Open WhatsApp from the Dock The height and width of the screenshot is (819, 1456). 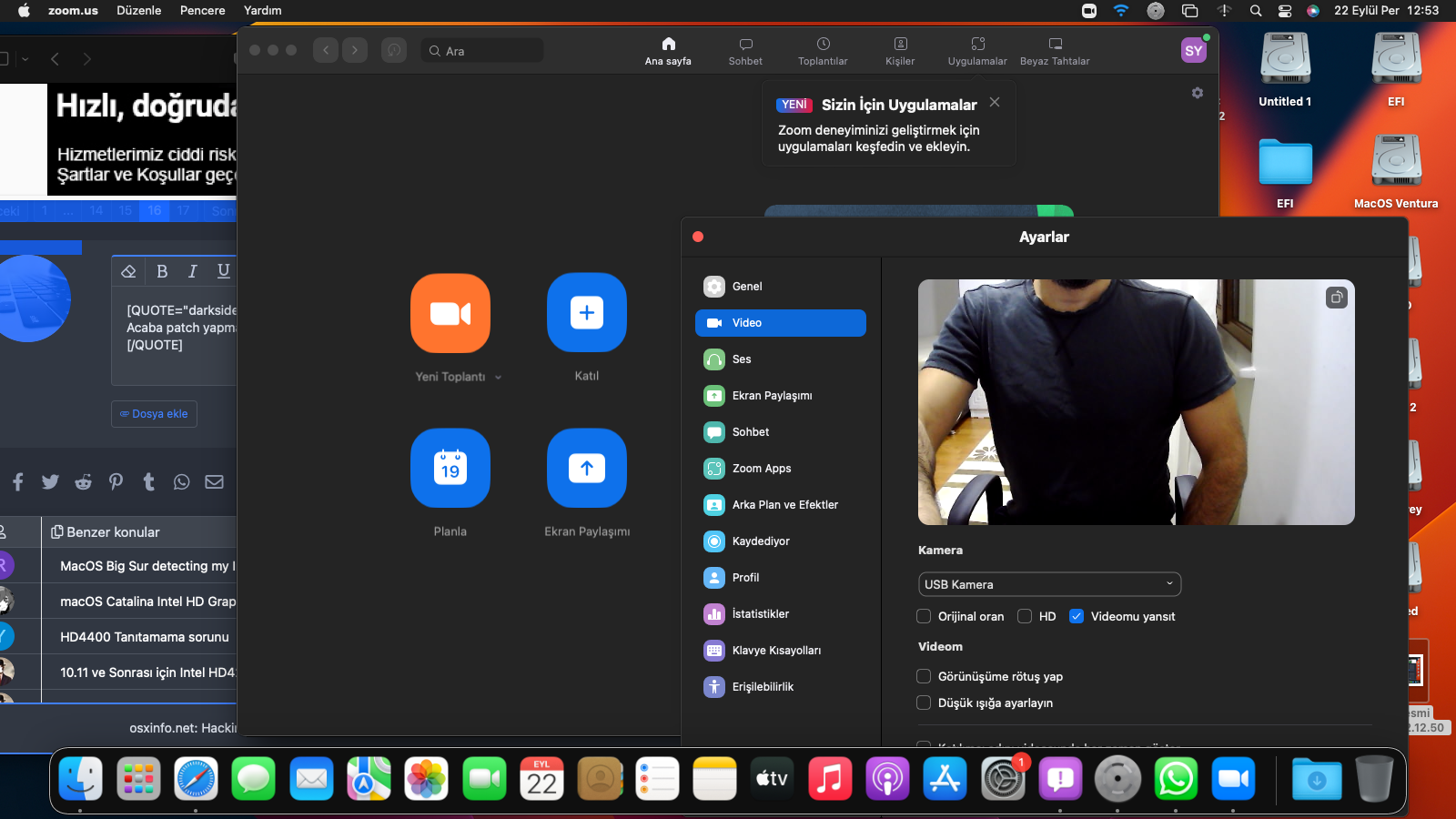(x=1176, y=779)
